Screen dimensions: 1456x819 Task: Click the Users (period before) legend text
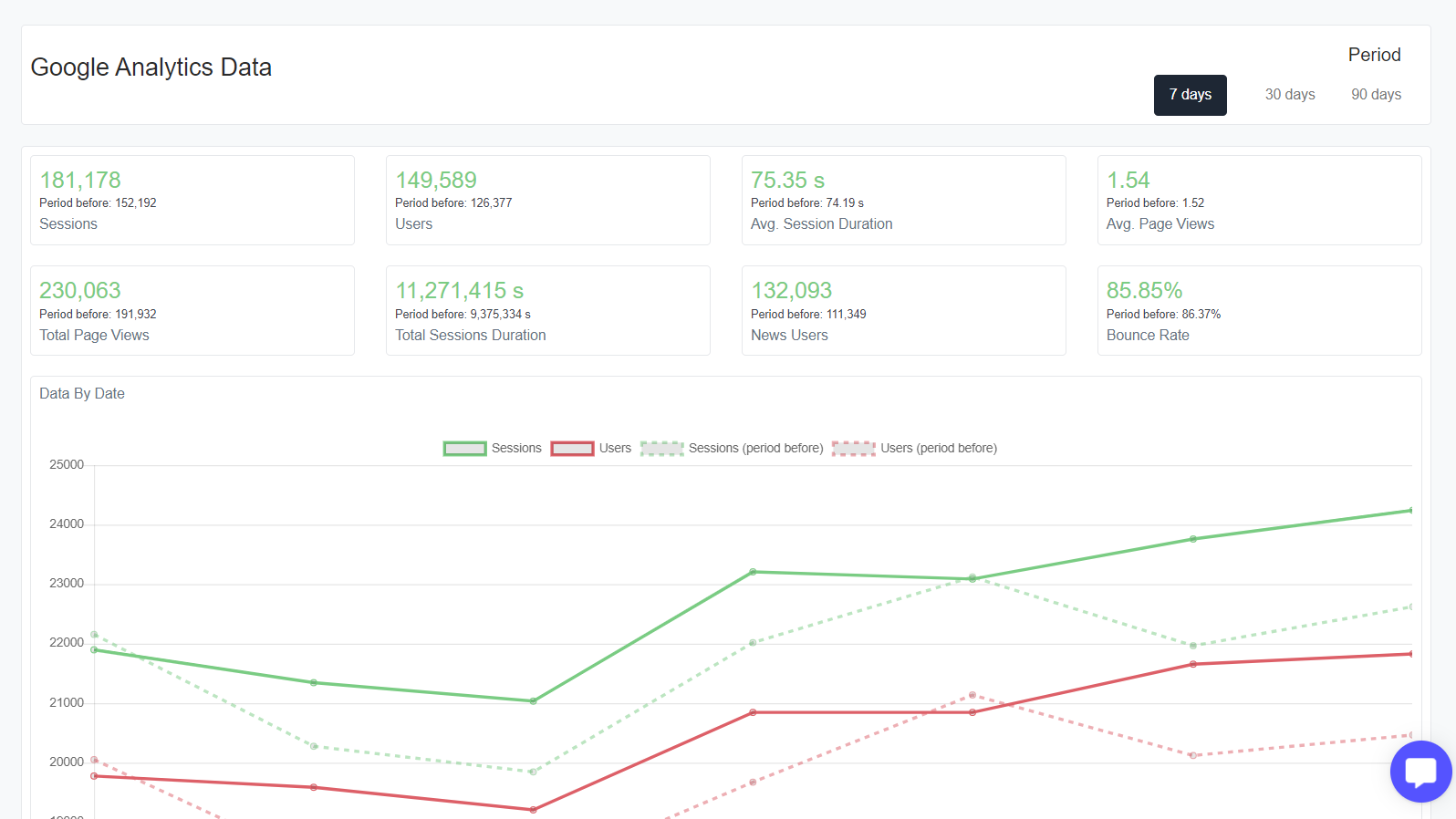938,449
